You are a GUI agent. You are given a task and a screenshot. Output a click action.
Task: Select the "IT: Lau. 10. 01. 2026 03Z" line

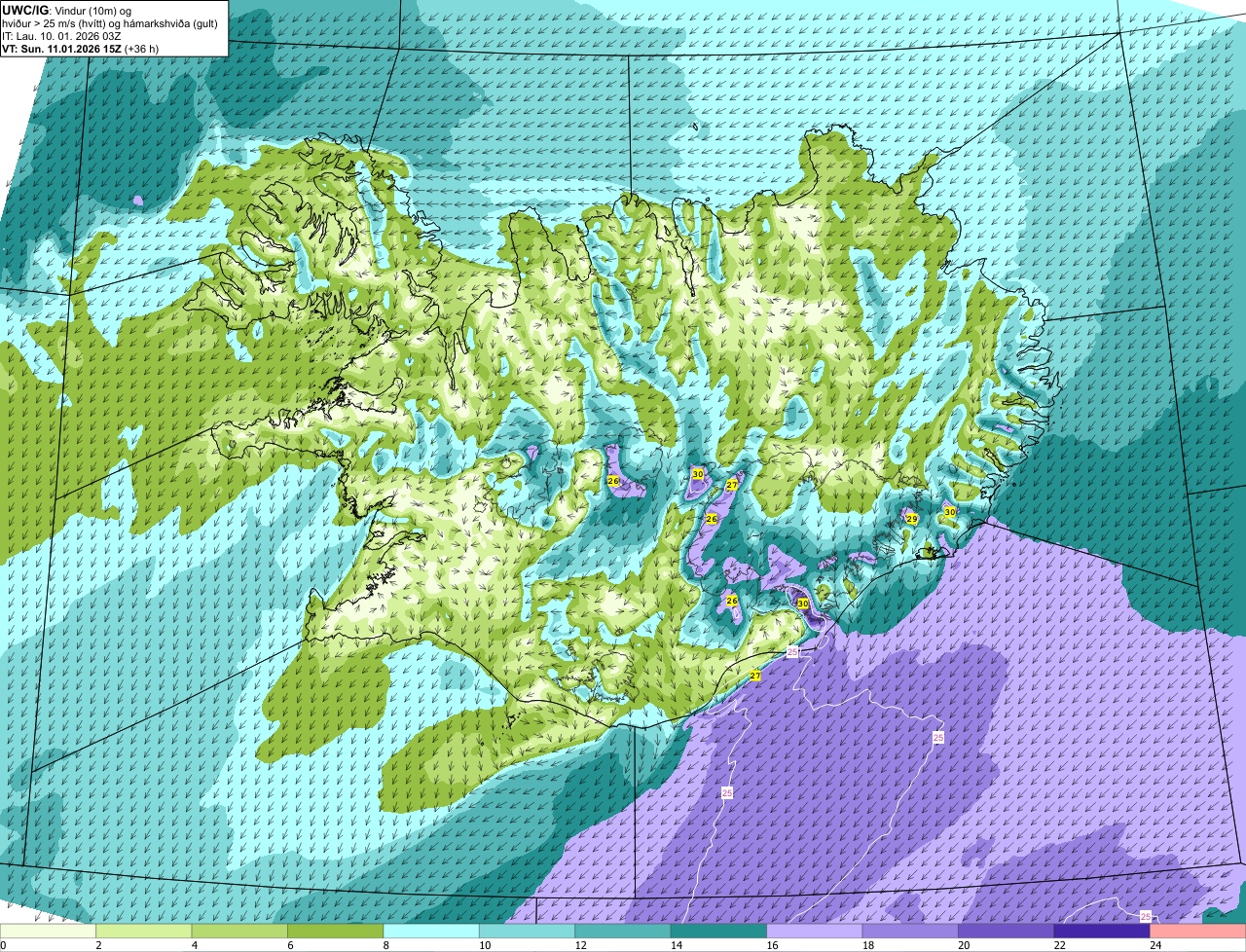pos(61,36)
